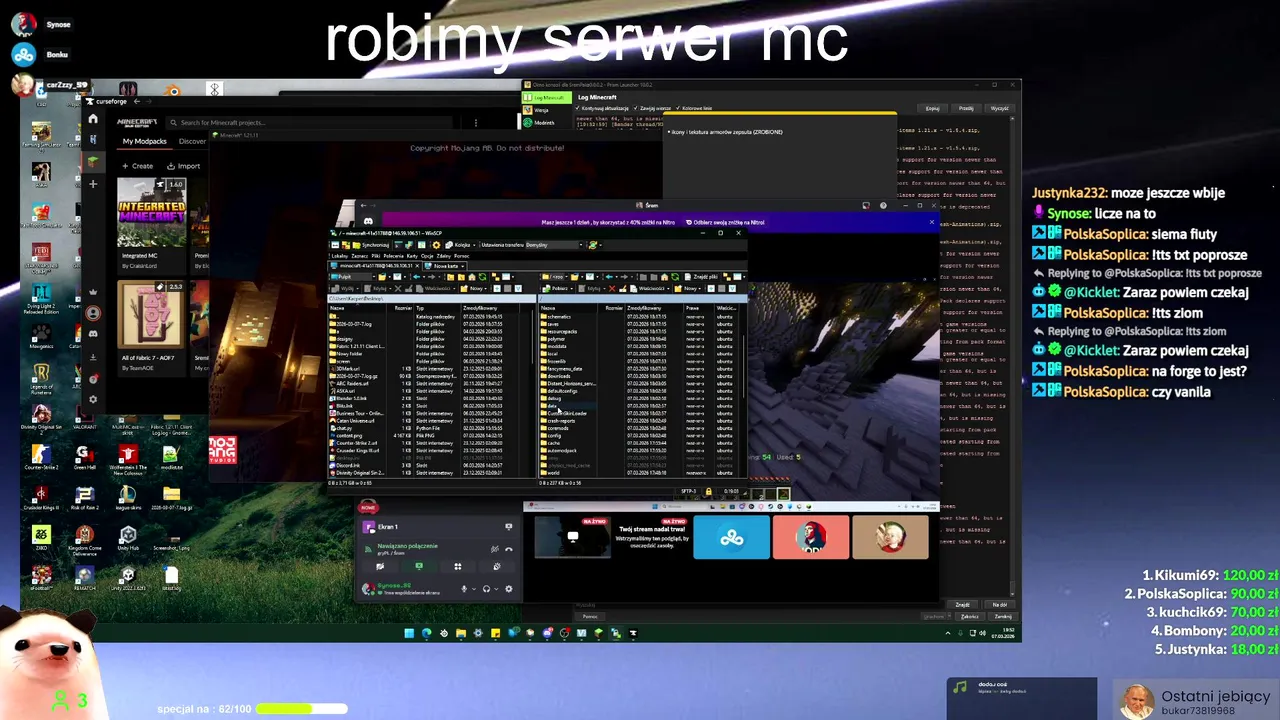Delete selected file in WinSCP local panel
The image size is (1280, 720).
click(x=398, y=289)
